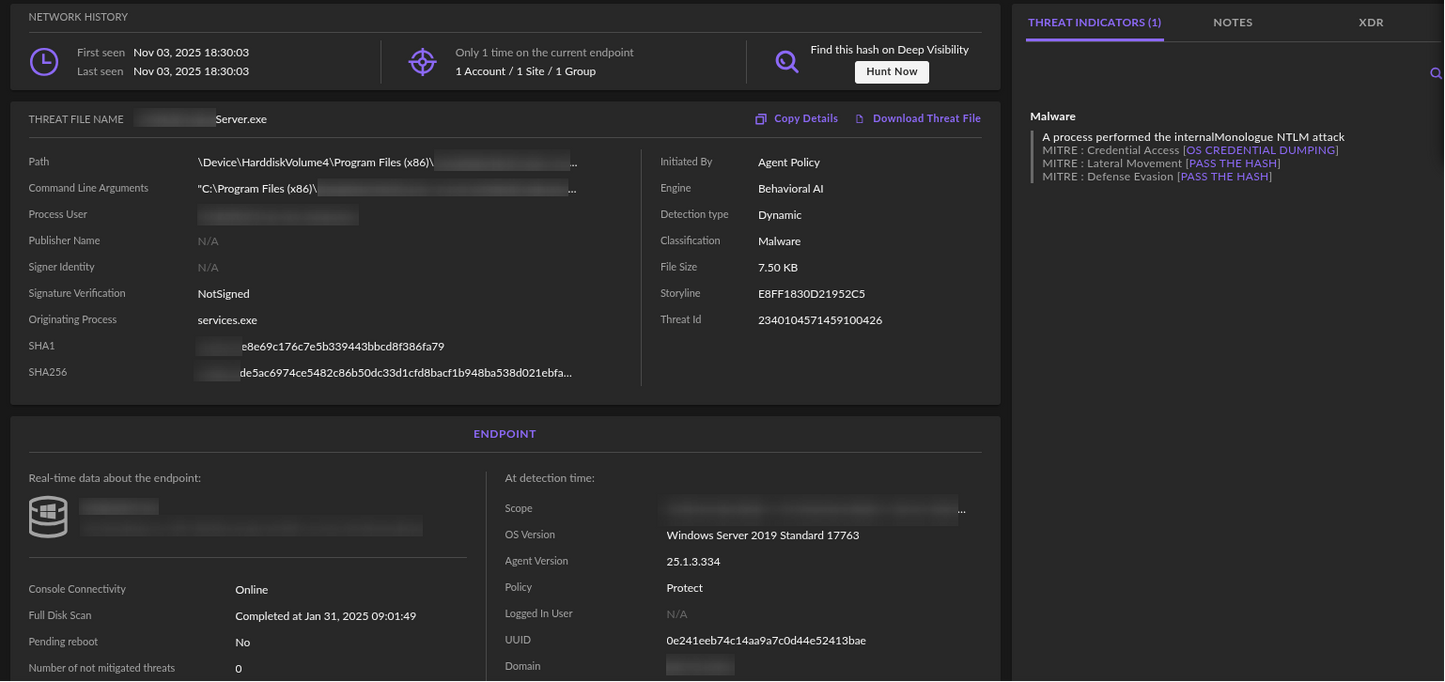The image size is (1445, 682).
Task: Click the Copy Details icon
Action: [761, 118]
